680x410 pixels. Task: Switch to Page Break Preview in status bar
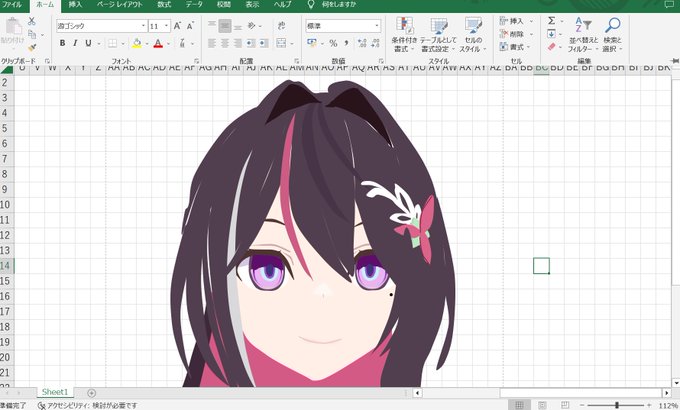click(565, 405)
